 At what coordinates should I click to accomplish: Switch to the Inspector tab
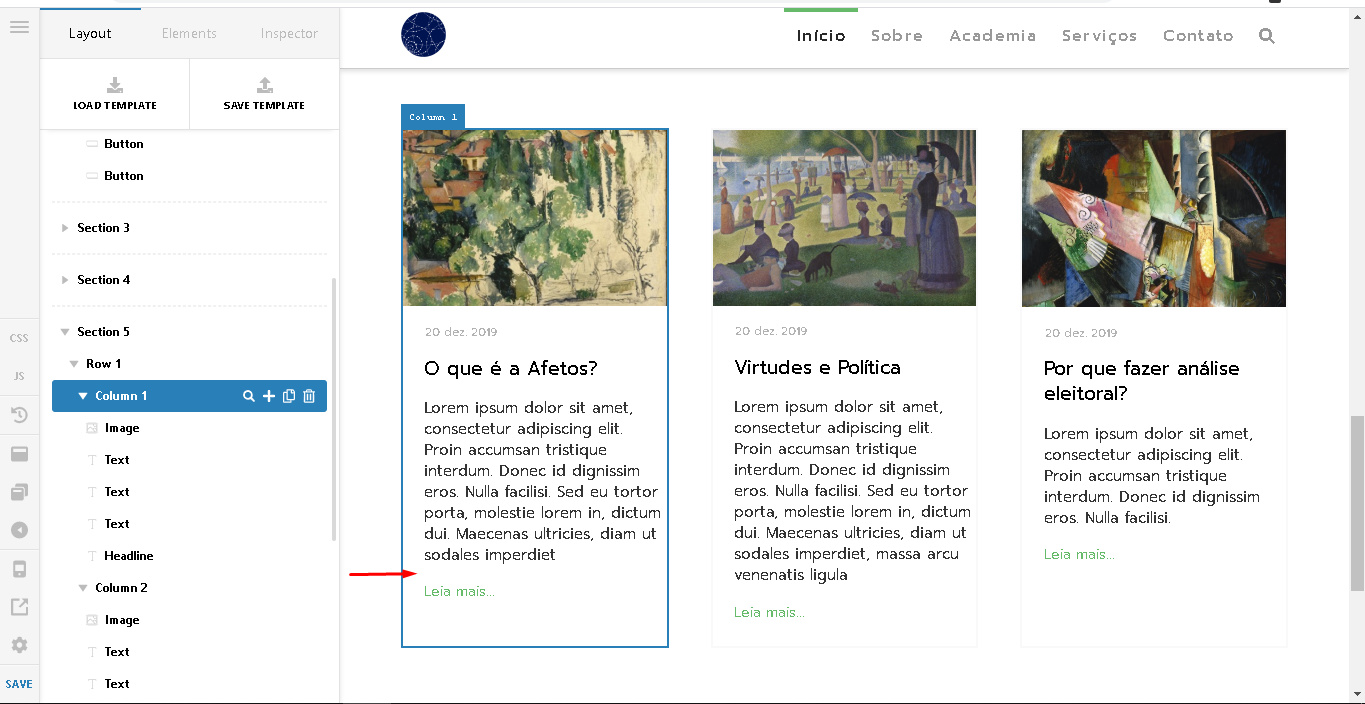pos(289,33)
